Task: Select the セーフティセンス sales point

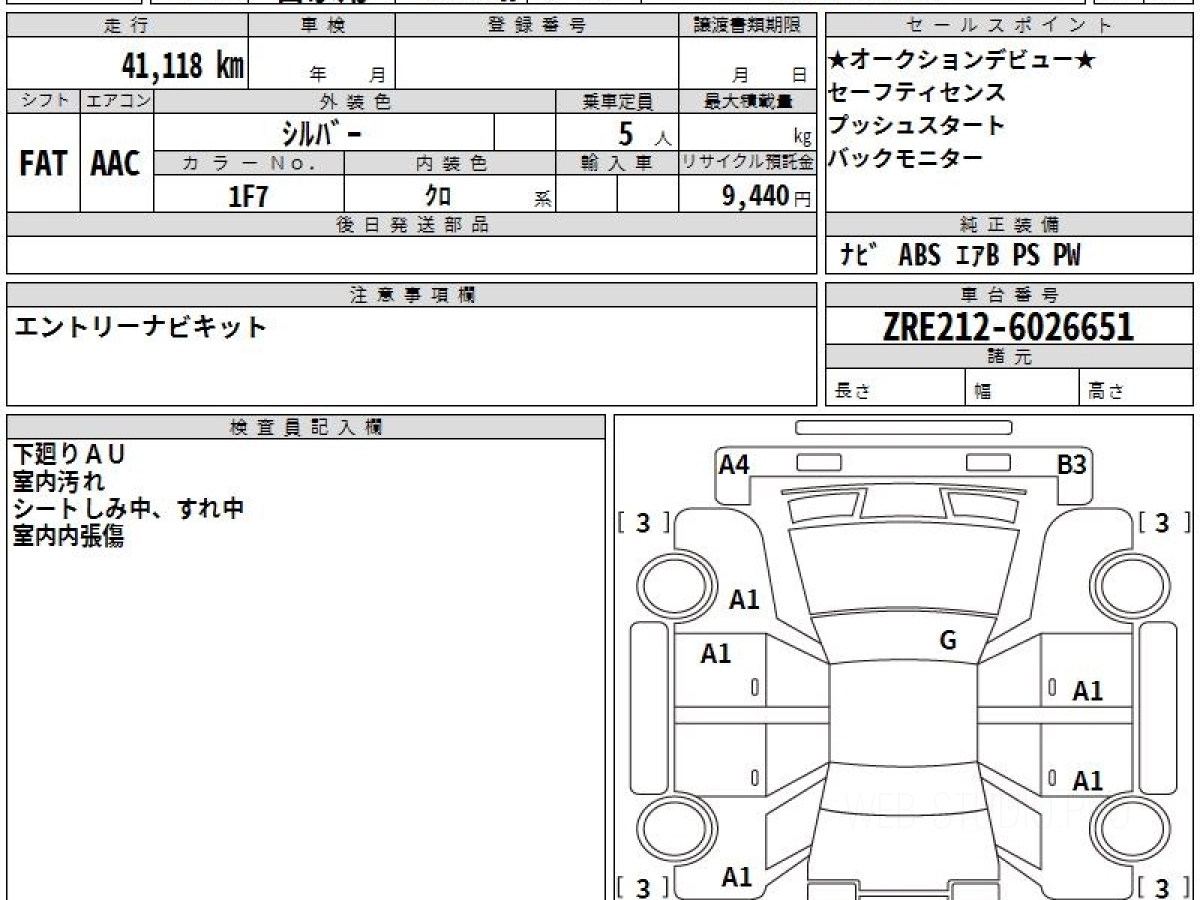Action: [917, 93]
